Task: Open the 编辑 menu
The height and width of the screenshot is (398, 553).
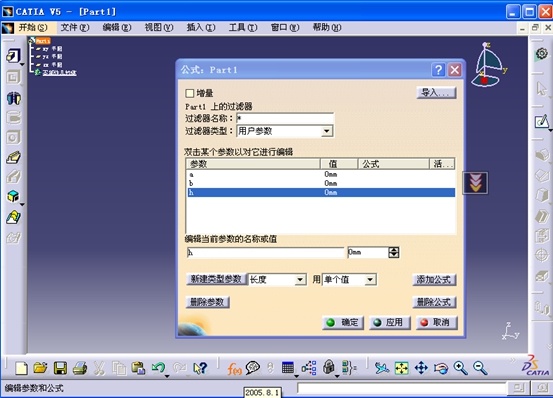Action: click(x=117, y=27)
